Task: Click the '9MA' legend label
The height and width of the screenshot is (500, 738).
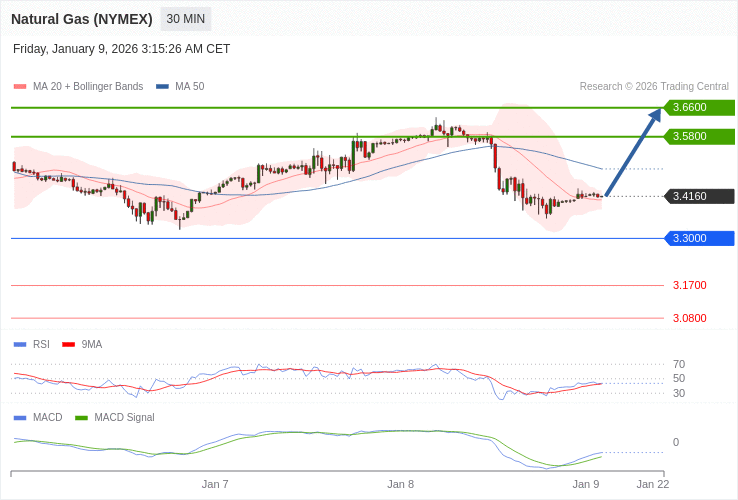Action: (92, 345)
